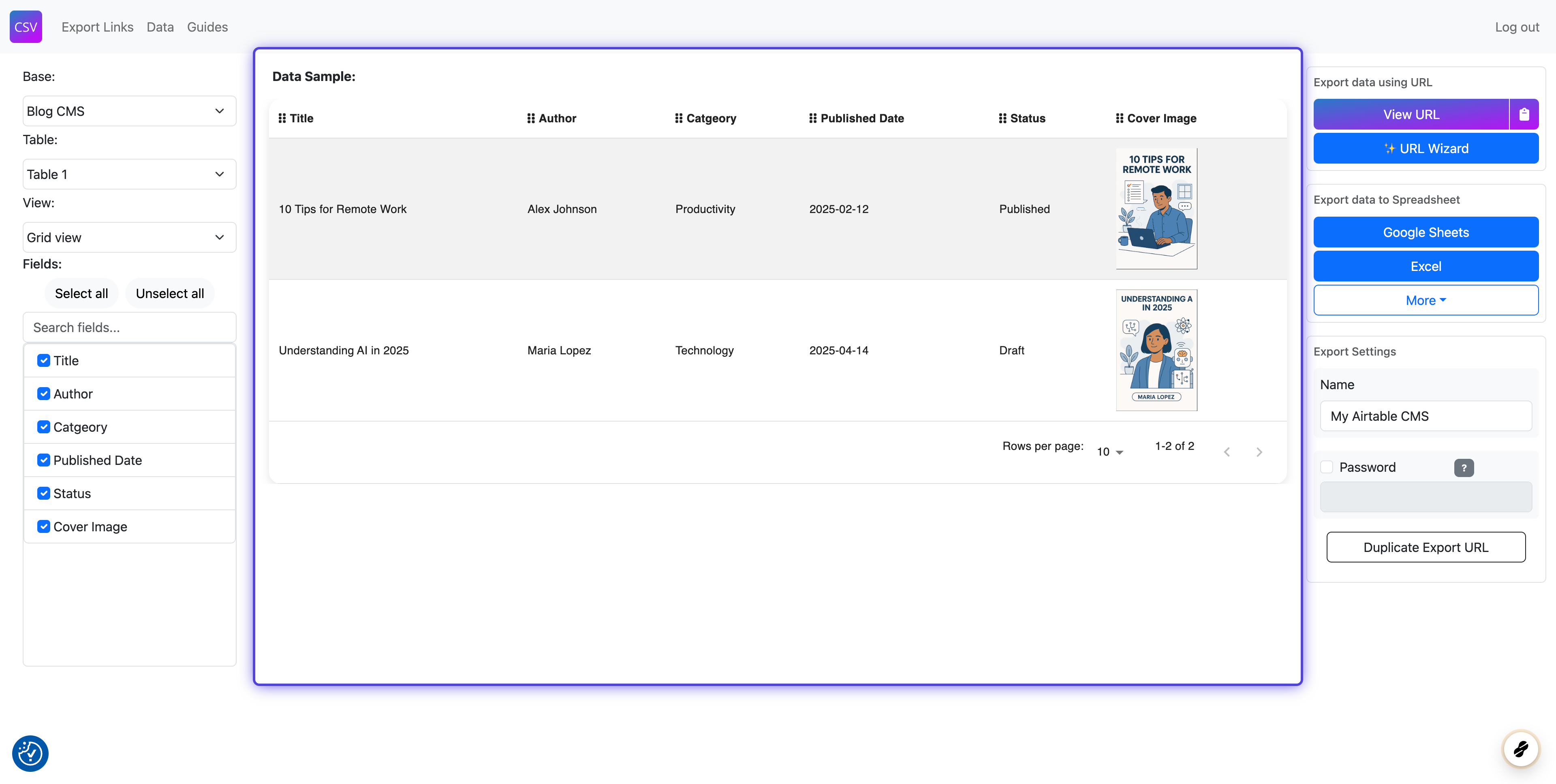Image resolution: width=1556 pixels, height=784 pixels.
Task: Click the floating feather widget icon
Action: tap(1520, 749)
